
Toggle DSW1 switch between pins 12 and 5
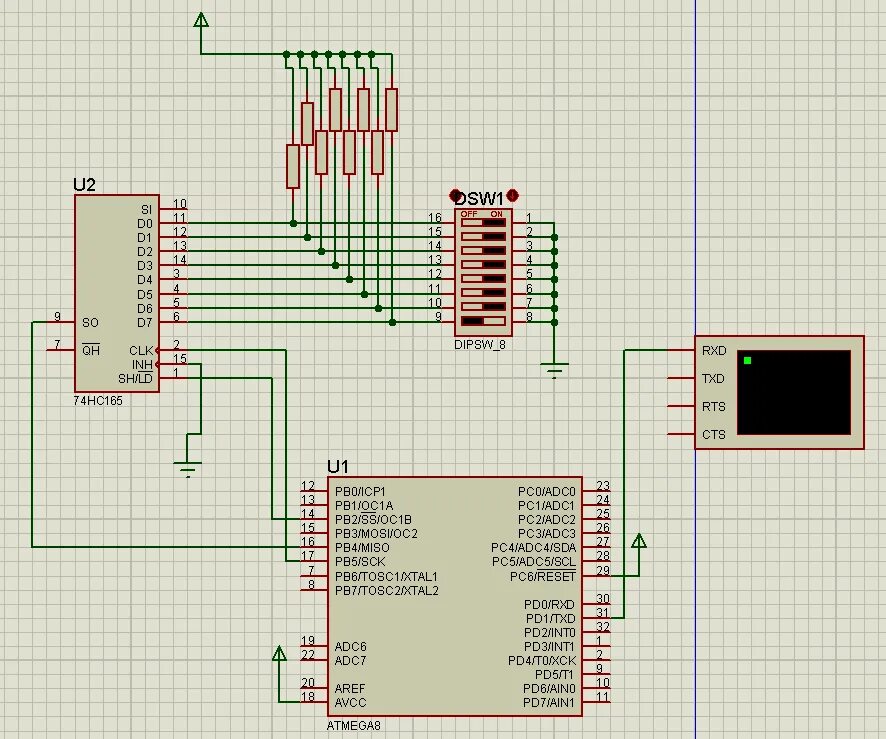coord(483,279)
